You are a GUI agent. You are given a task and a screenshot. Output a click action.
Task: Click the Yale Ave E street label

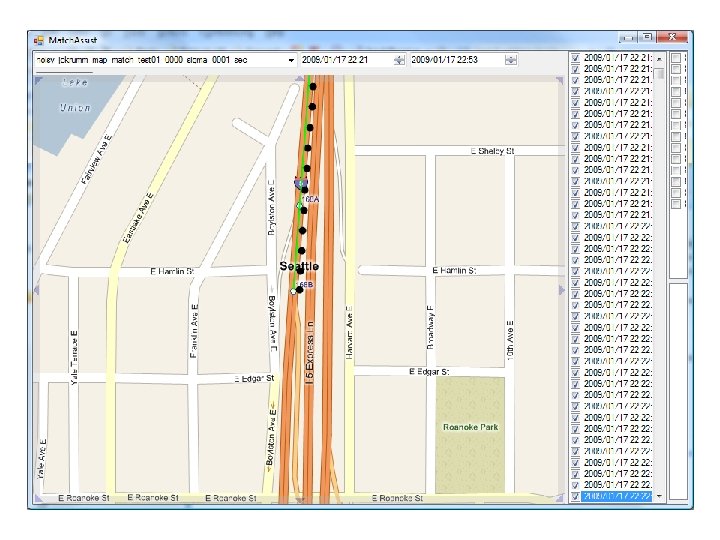click(42, 459)
